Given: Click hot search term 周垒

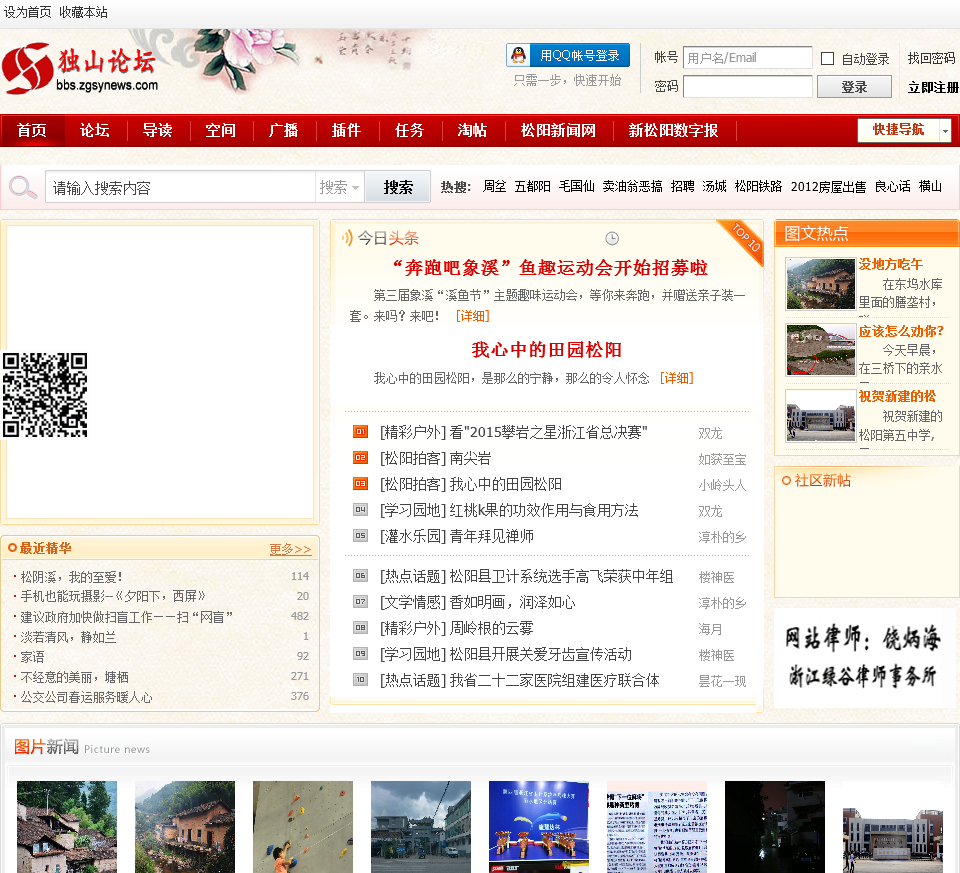Looking at the screenshot, I should coord(494,186).
